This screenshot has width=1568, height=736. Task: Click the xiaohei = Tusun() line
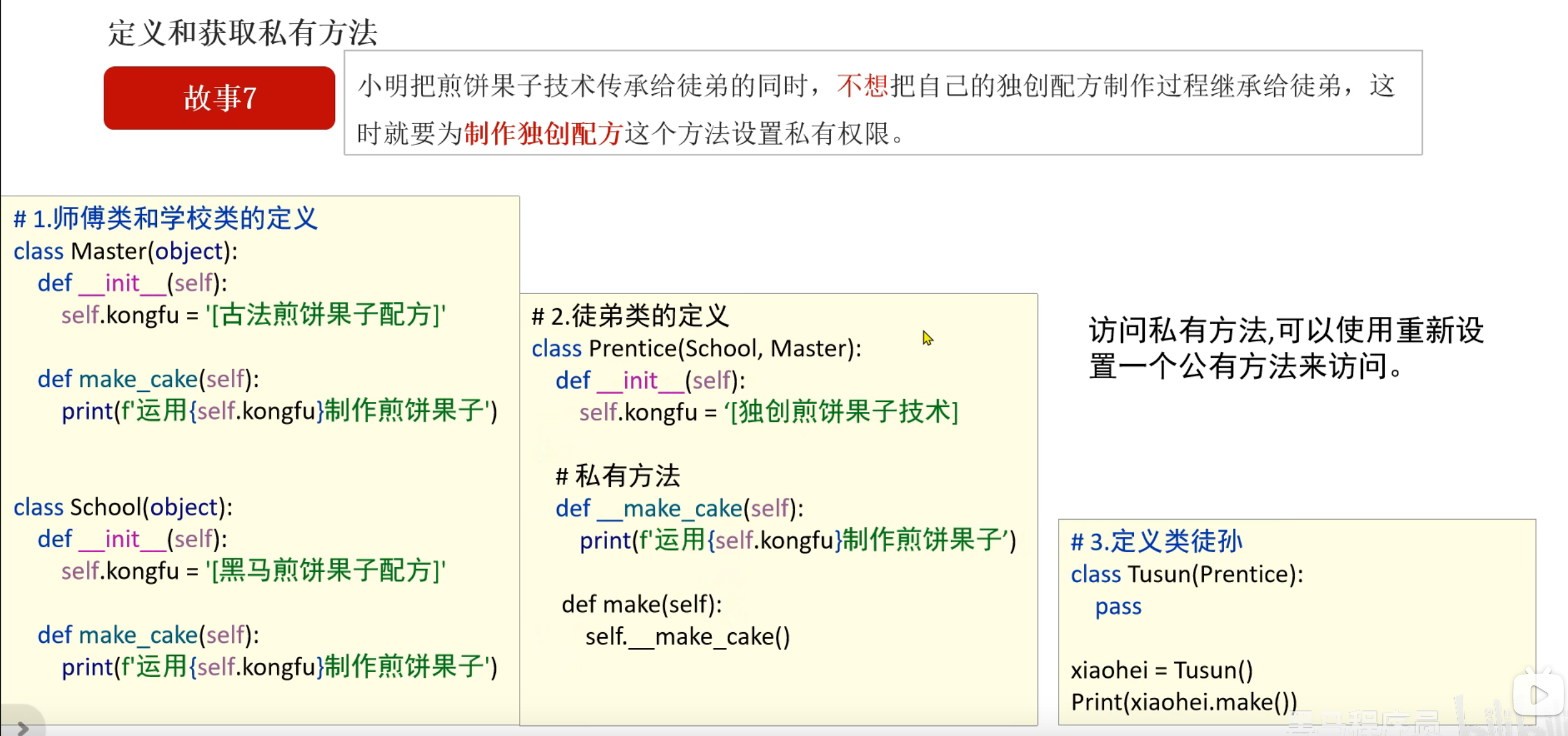click(1162, 670)
